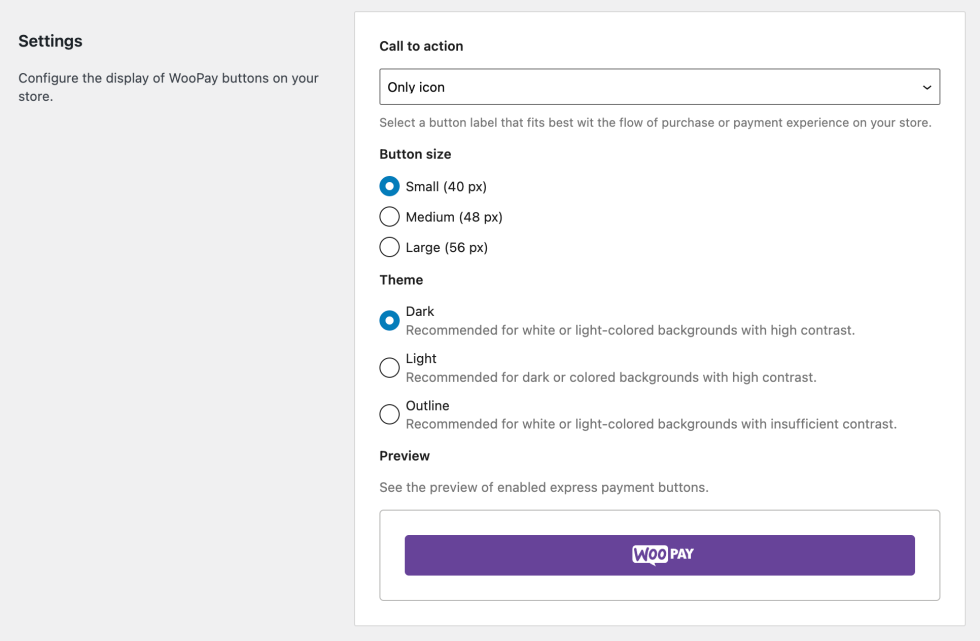Click the Outline theme description text

click(x=651, y=425)
